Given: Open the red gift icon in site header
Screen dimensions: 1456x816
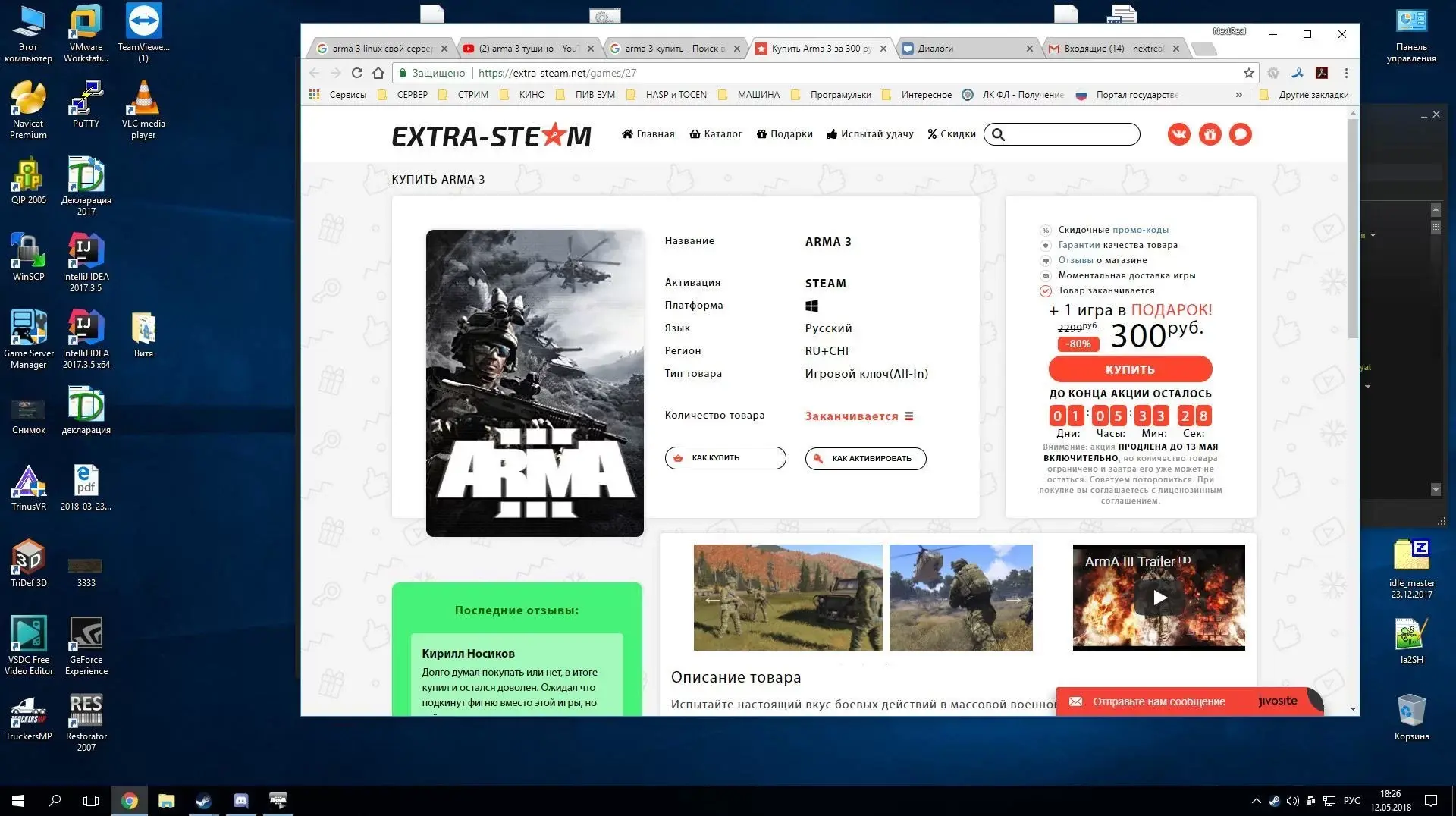Looking at the screenshot, I should [1210, 134].
